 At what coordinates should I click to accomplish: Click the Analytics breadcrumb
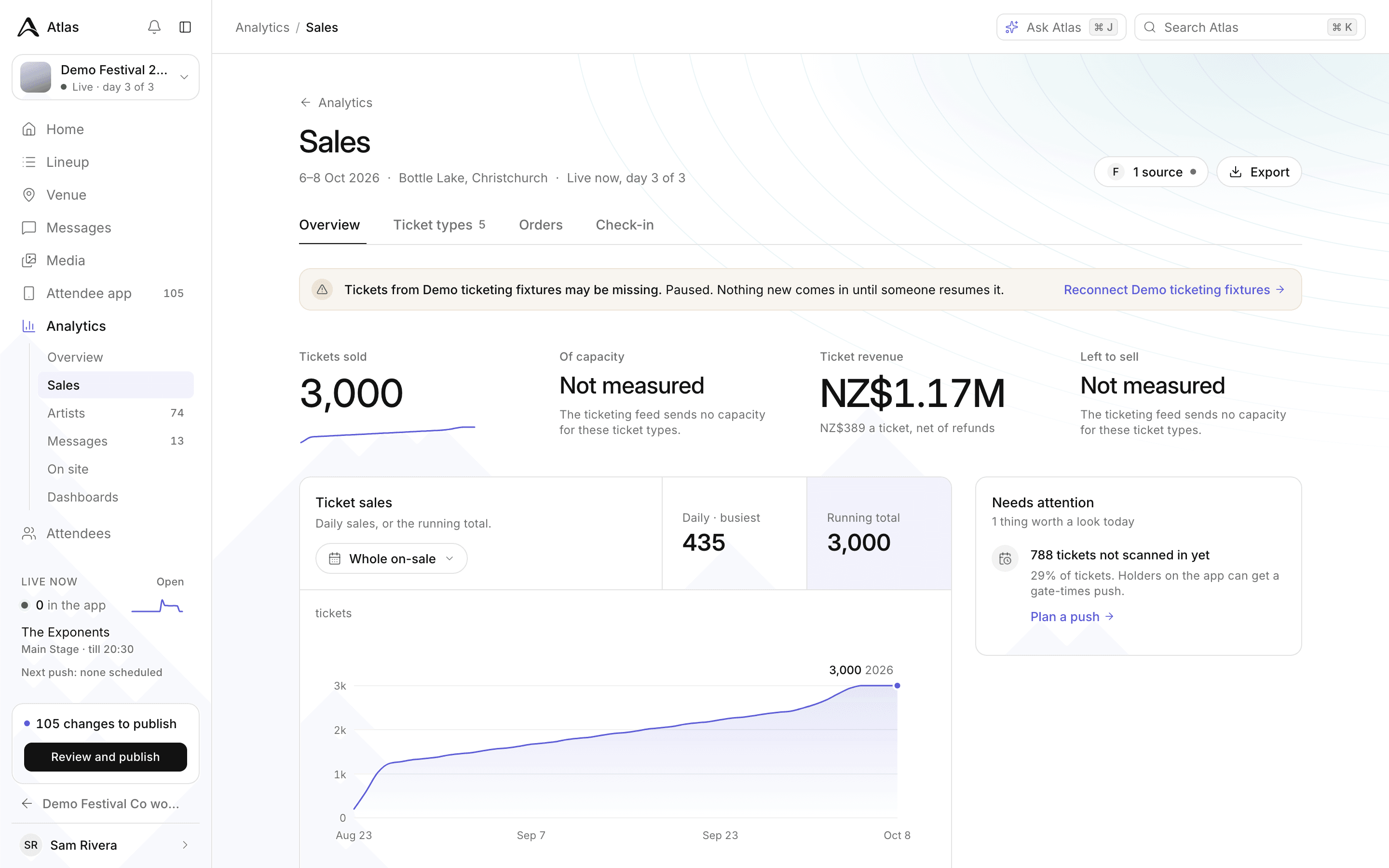pyautogui.click(x=262, y=27)
